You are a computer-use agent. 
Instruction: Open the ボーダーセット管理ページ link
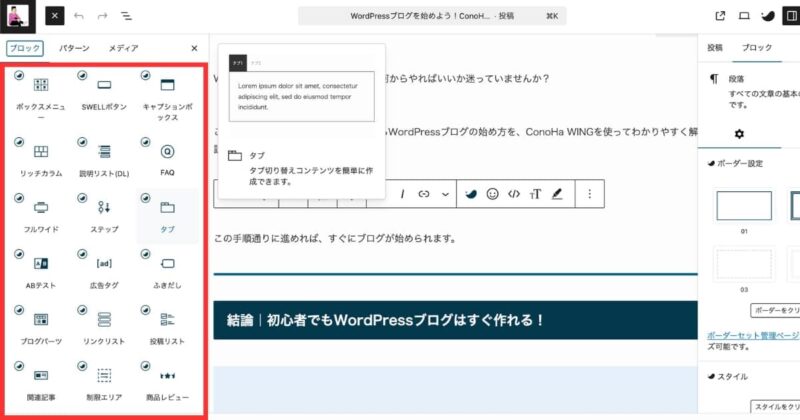click(x=753, y=335)
